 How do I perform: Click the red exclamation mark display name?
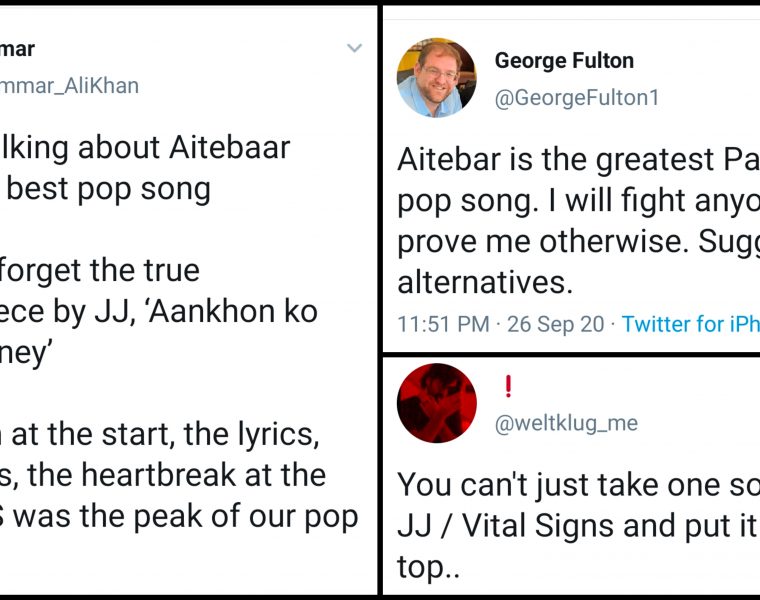(507, 386)
